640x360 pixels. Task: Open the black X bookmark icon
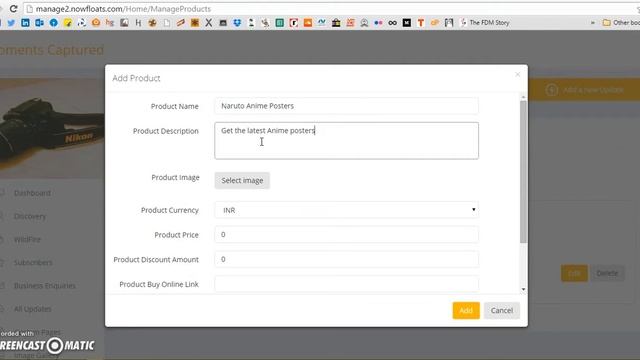[209, 23]
